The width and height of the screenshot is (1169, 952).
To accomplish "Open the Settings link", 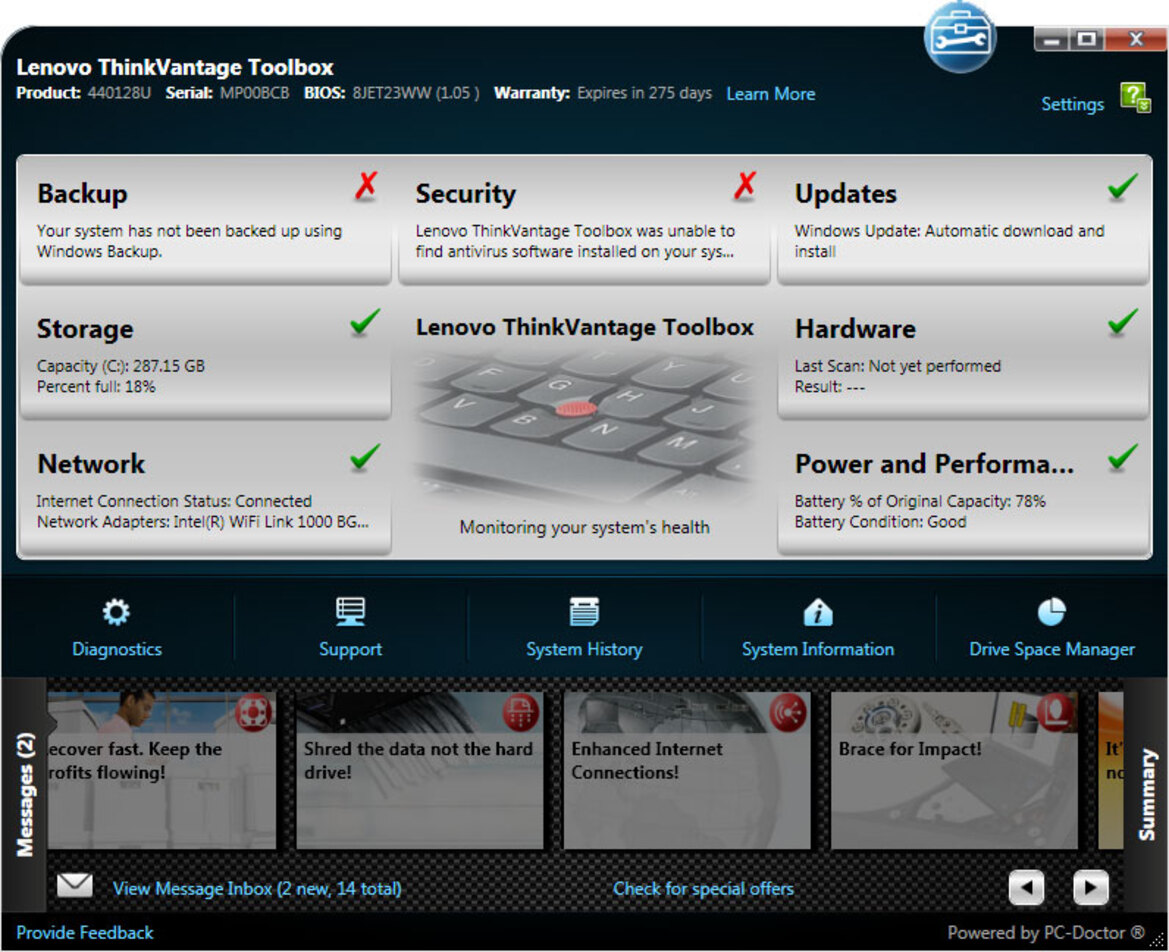I will point(1072,104).
